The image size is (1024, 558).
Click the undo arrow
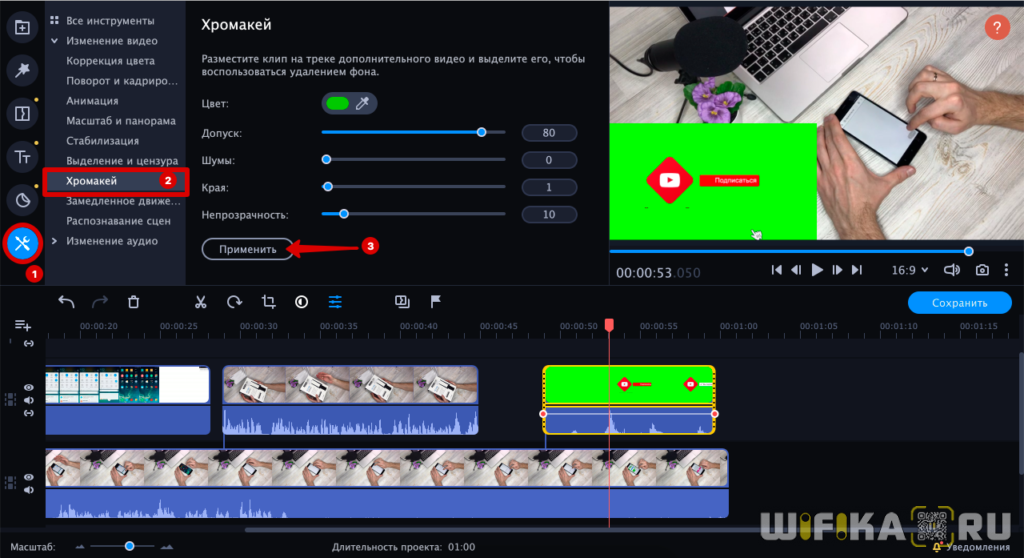pyautogui.click(x=66, y=302)
